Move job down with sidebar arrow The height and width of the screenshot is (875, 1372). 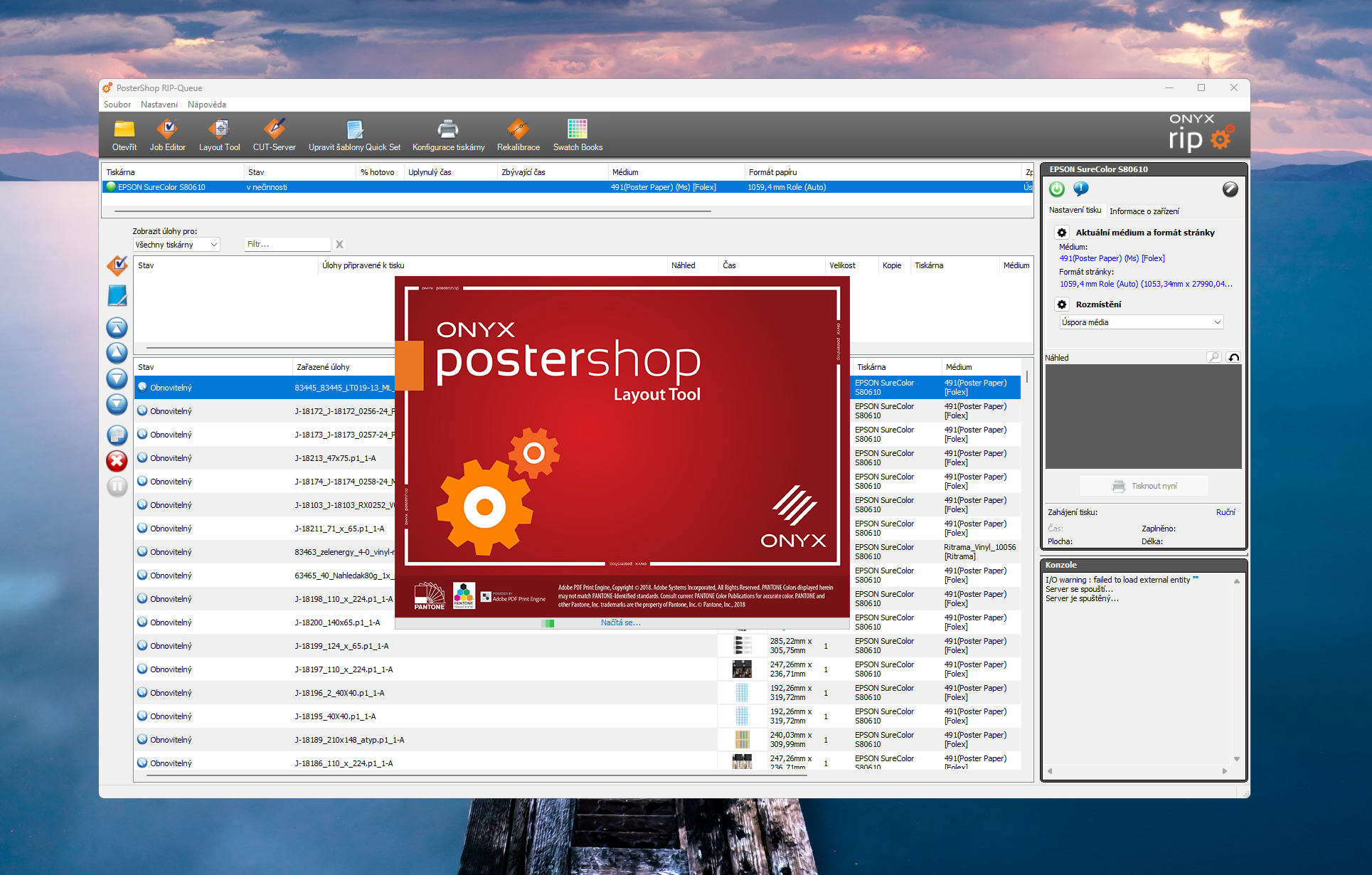coord(117,378)
